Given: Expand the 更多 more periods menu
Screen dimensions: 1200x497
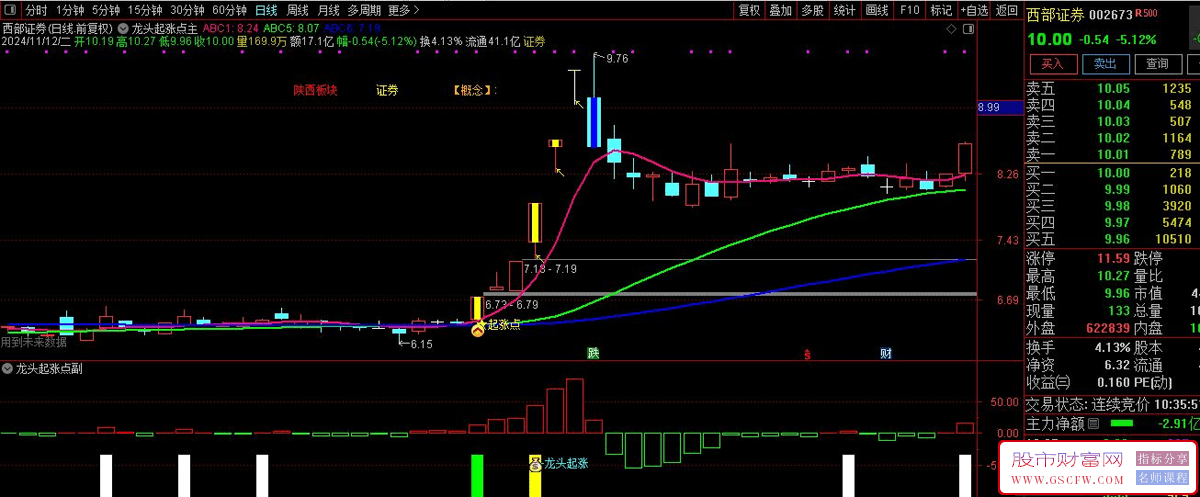Looking at the screenshot, I should [x=402, y=10].
